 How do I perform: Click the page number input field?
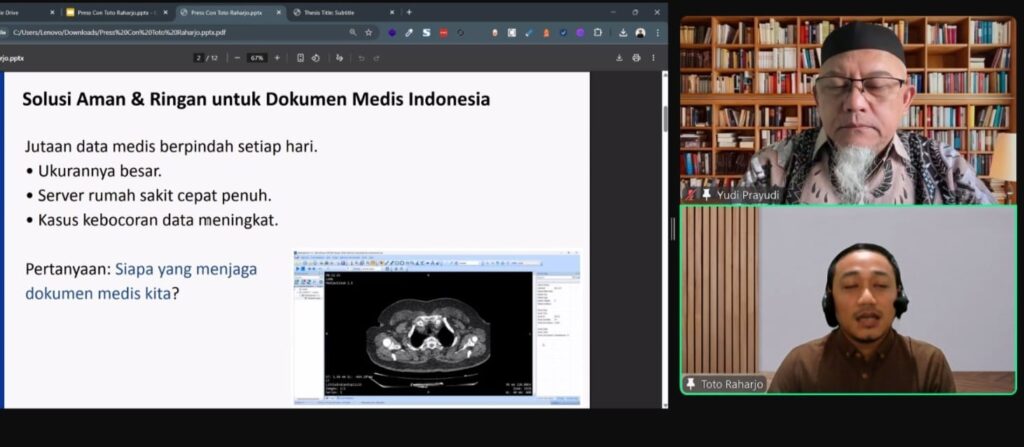[199, 58]
